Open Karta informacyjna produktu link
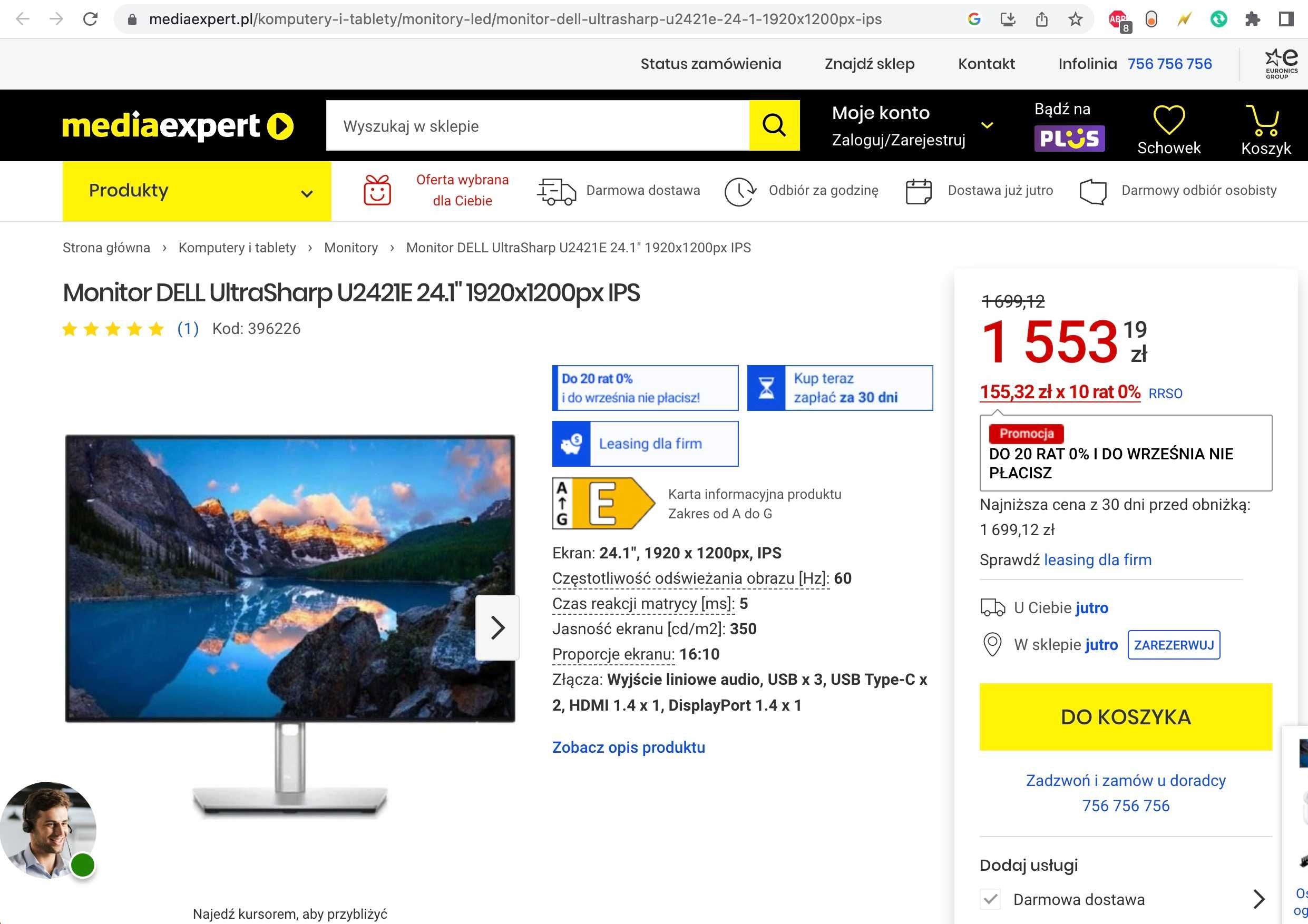The height and width of the screenshot is (924, 1308). (x=754, y=494)
